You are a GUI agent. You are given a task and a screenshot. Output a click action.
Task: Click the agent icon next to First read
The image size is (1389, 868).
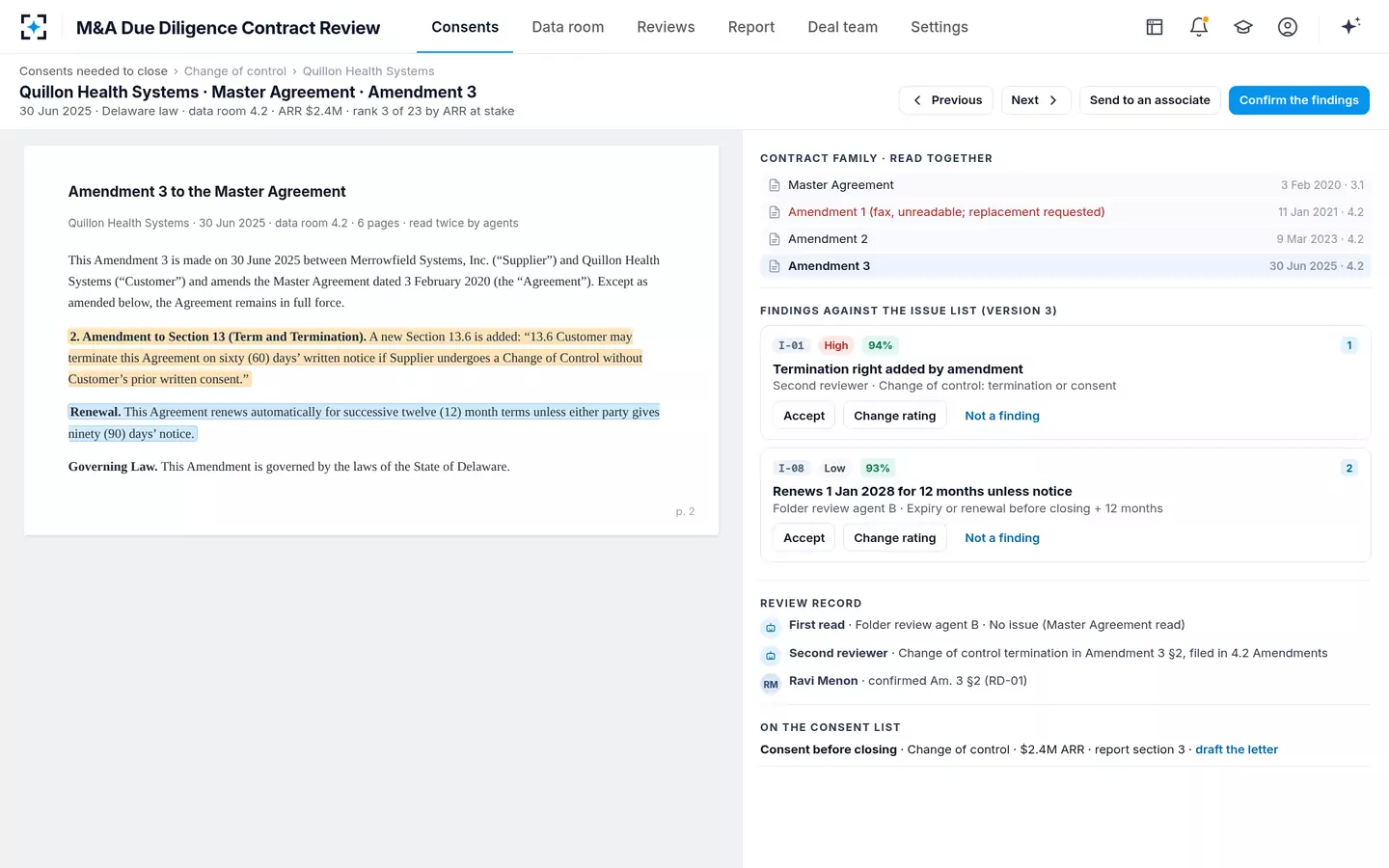pos(771,628)
